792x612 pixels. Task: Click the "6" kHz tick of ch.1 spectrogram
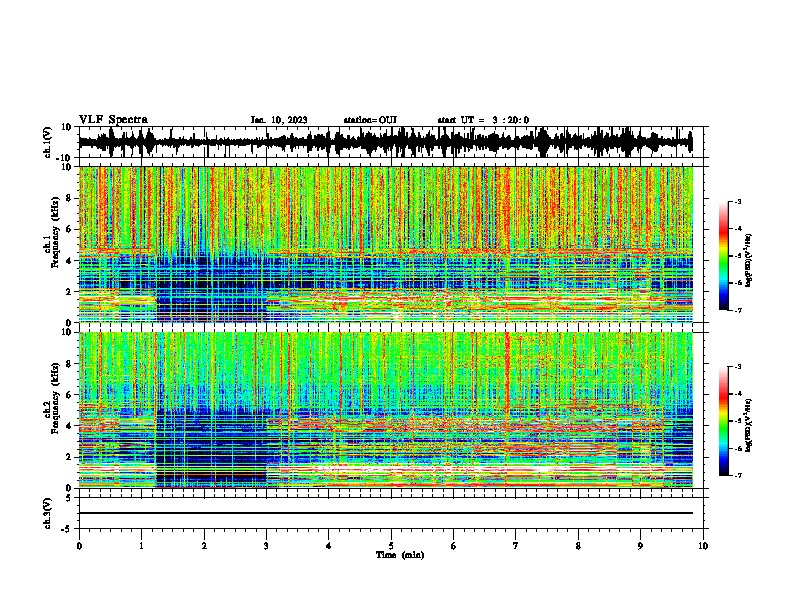coord(70,229)
